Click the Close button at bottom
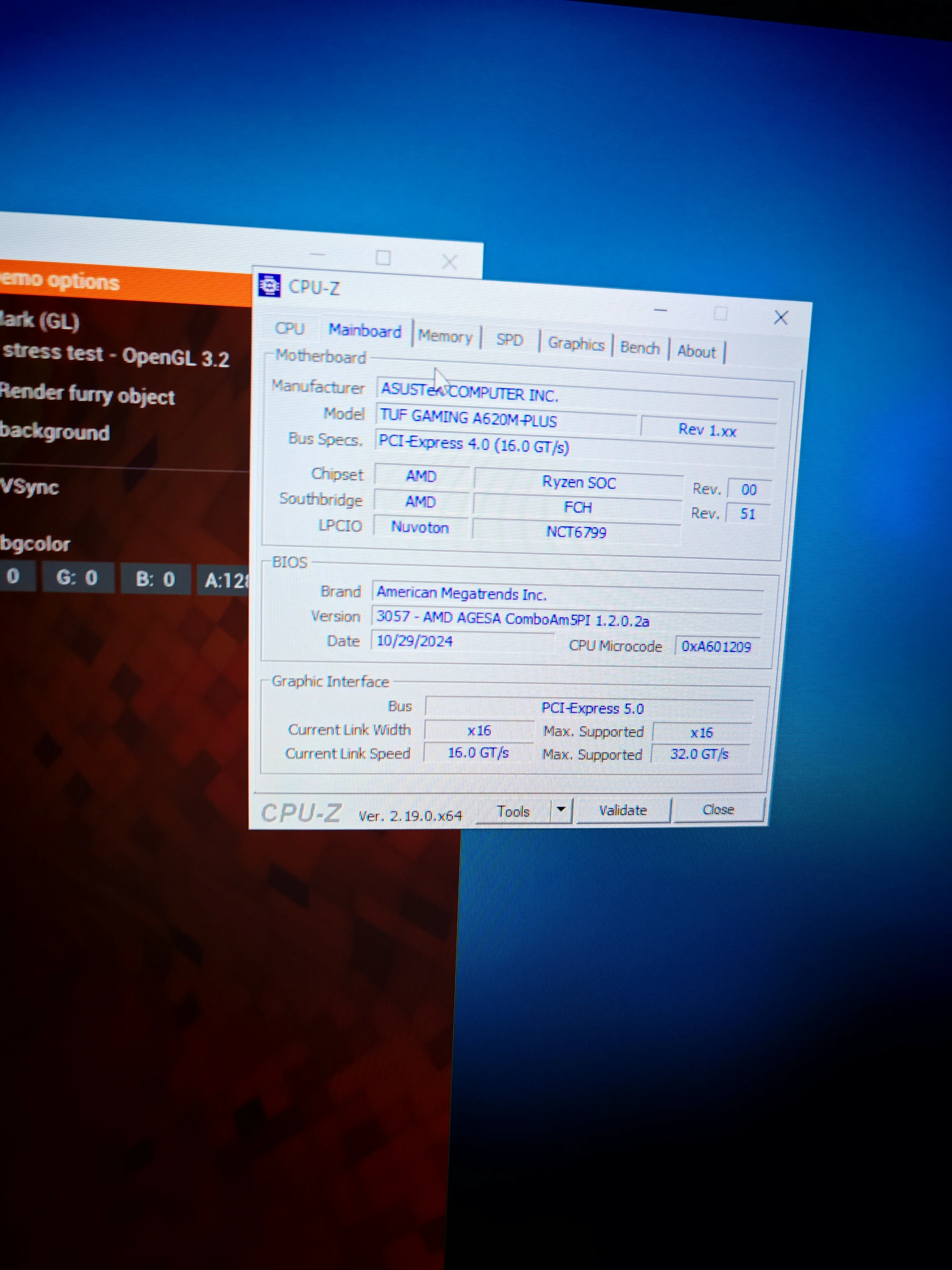This screenshot has height=1270, width=952. coord(718,810)
